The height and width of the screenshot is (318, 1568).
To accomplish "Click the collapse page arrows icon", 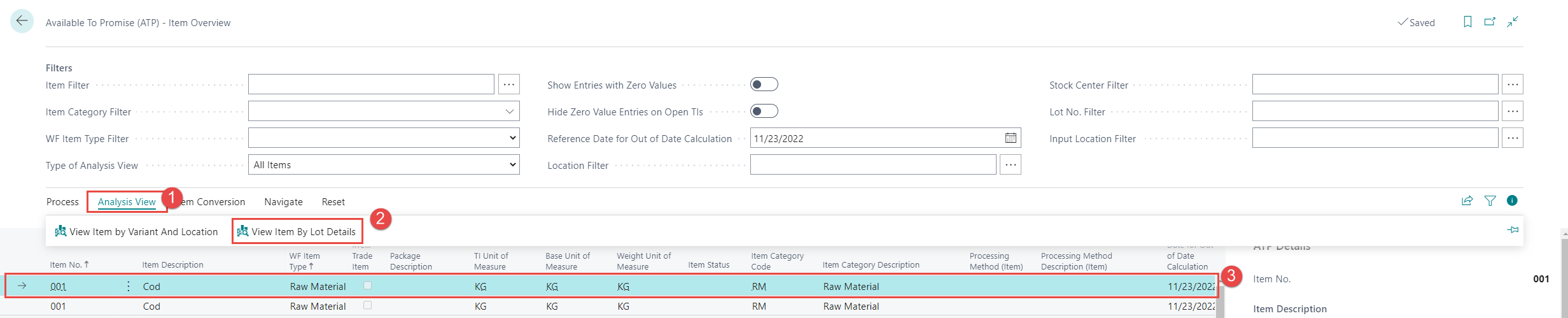I will pos(1513,22).
